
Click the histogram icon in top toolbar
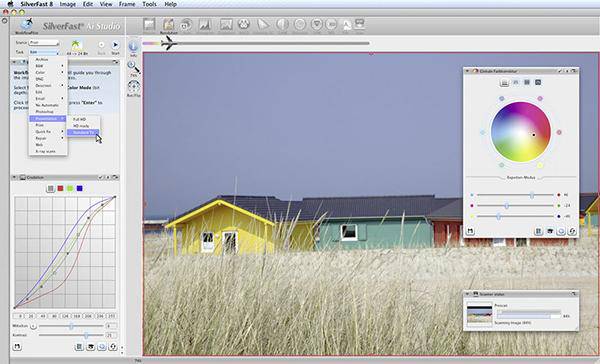[205, 25]
